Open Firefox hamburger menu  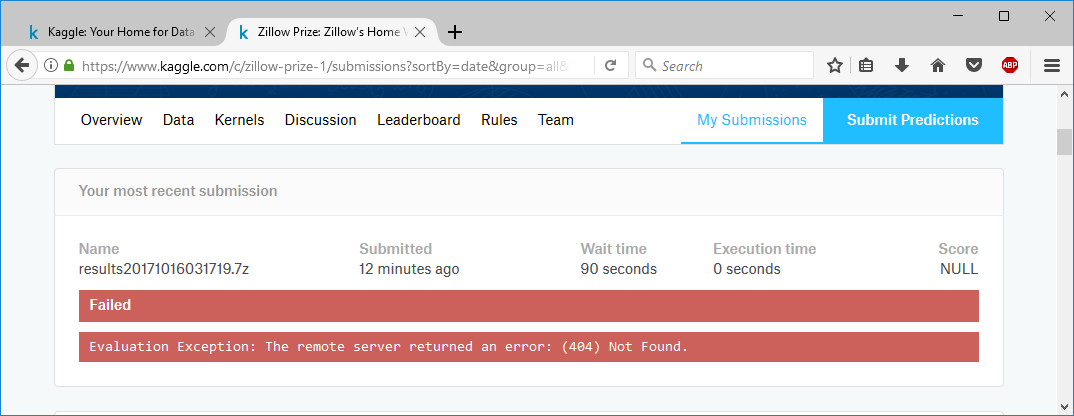tap(1052, 66)
